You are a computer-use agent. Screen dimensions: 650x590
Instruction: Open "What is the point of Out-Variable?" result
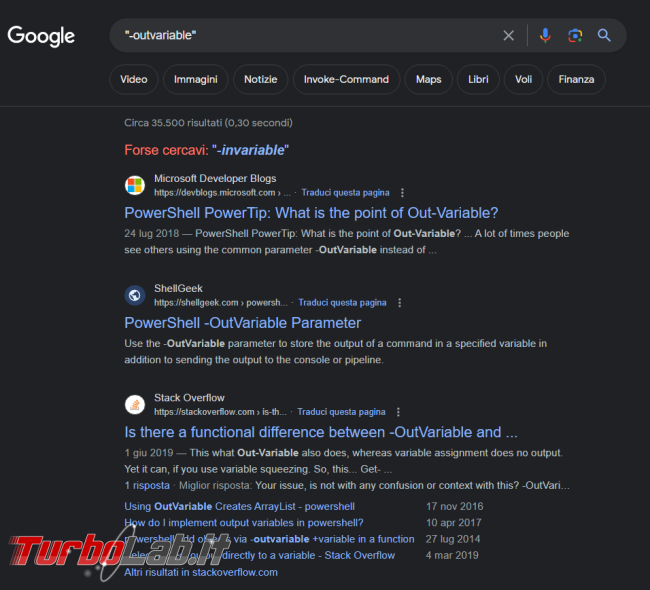[x=311, y=213]
